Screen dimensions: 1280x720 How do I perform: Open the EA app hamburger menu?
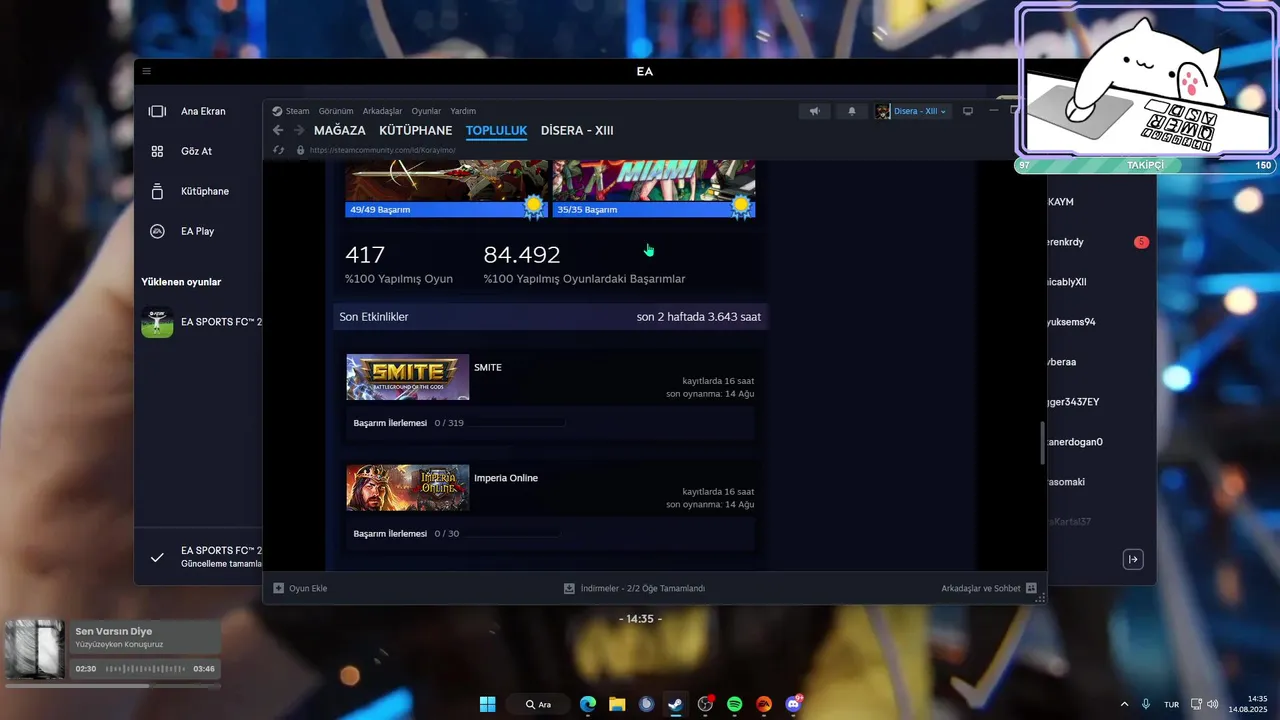click(x=146, y=71)
